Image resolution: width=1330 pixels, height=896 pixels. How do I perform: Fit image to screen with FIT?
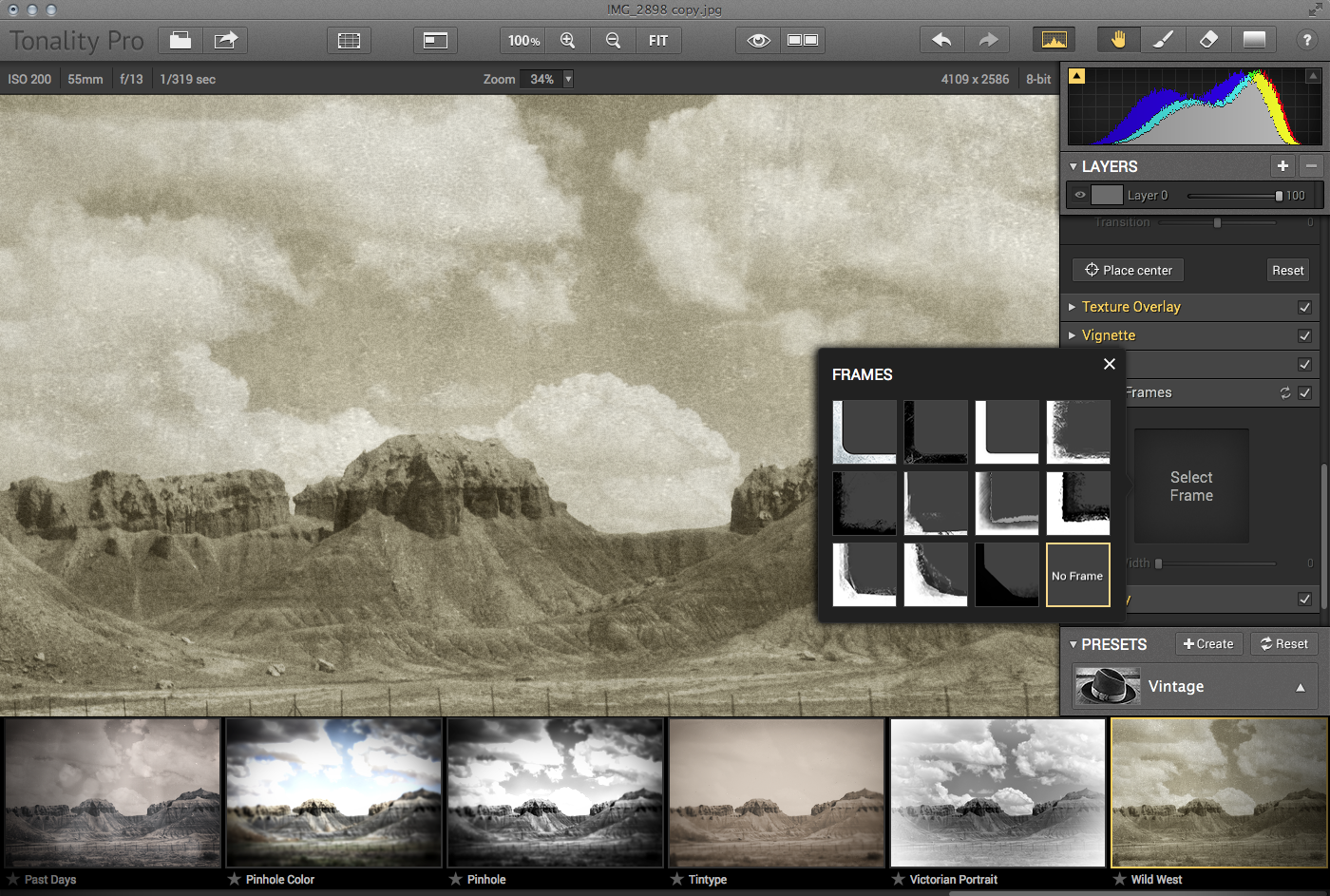[658, 40]
